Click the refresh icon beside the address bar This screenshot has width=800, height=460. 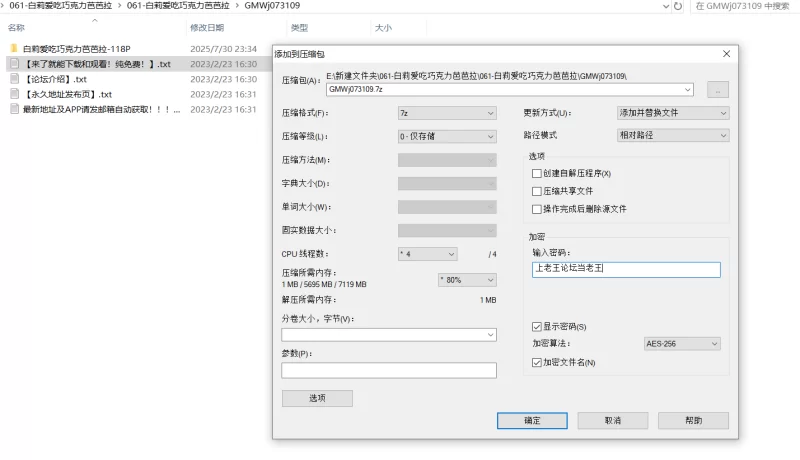679,6
